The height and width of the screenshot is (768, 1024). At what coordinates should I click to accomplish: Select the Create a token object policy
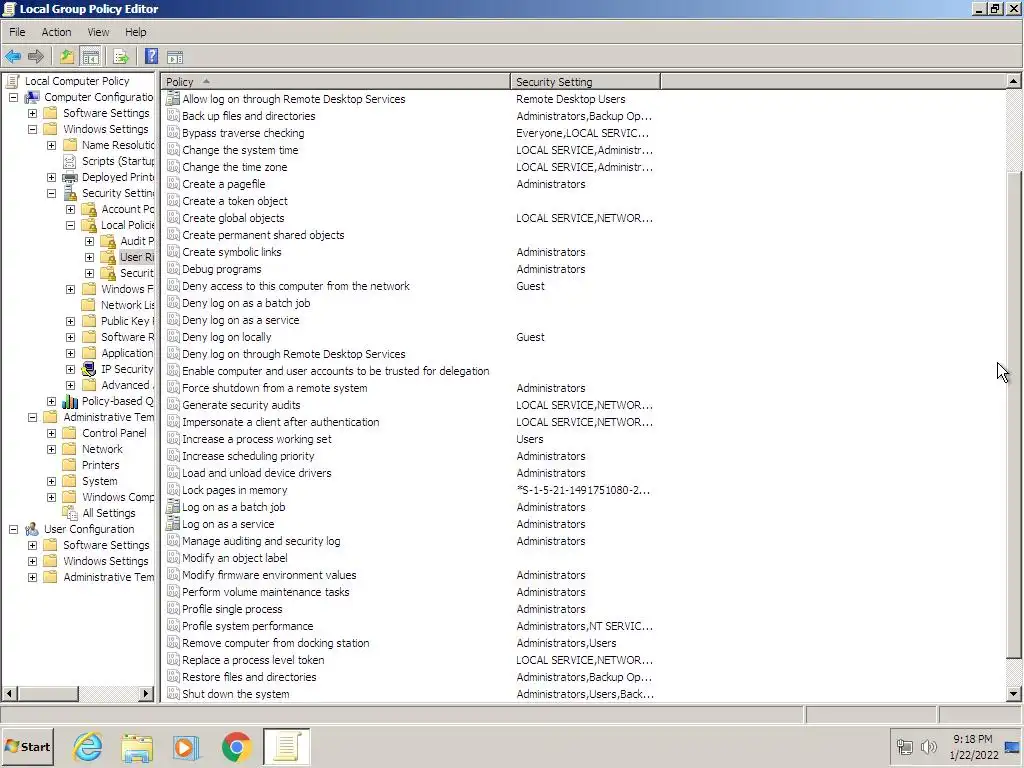[x=234, y=201]
